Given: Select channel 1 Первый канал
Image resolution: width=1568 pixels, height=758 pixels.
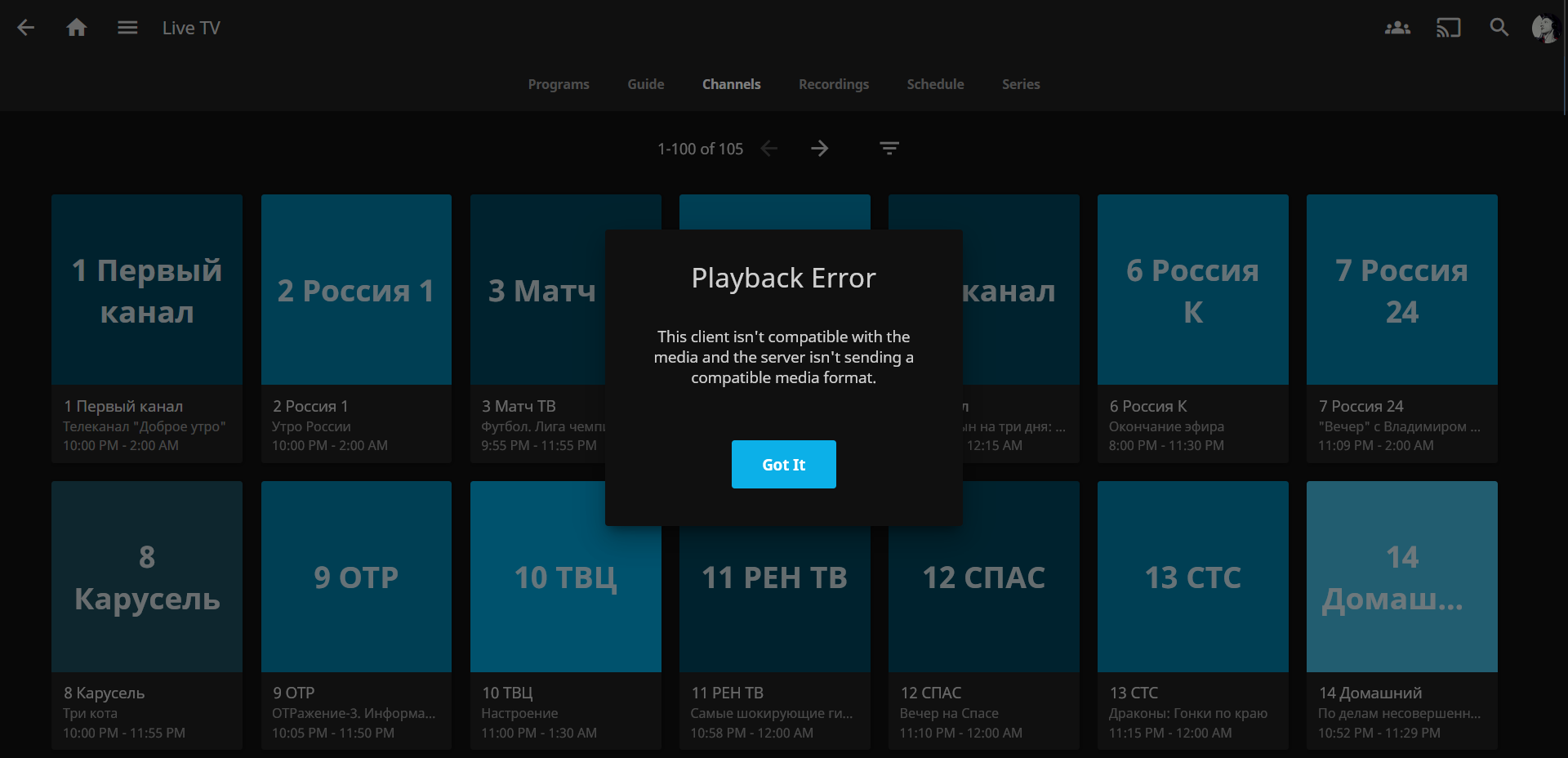Looking at the screenshot, I should tap(146, 327).
